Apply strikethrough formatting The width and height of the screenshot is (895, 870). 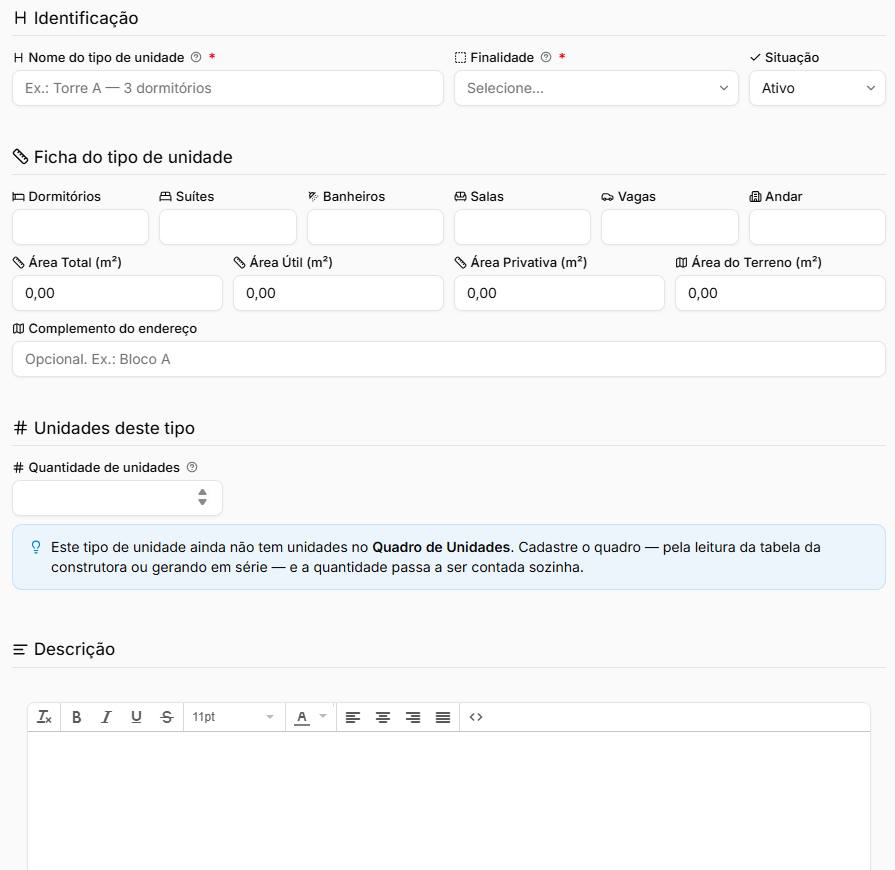167,717
